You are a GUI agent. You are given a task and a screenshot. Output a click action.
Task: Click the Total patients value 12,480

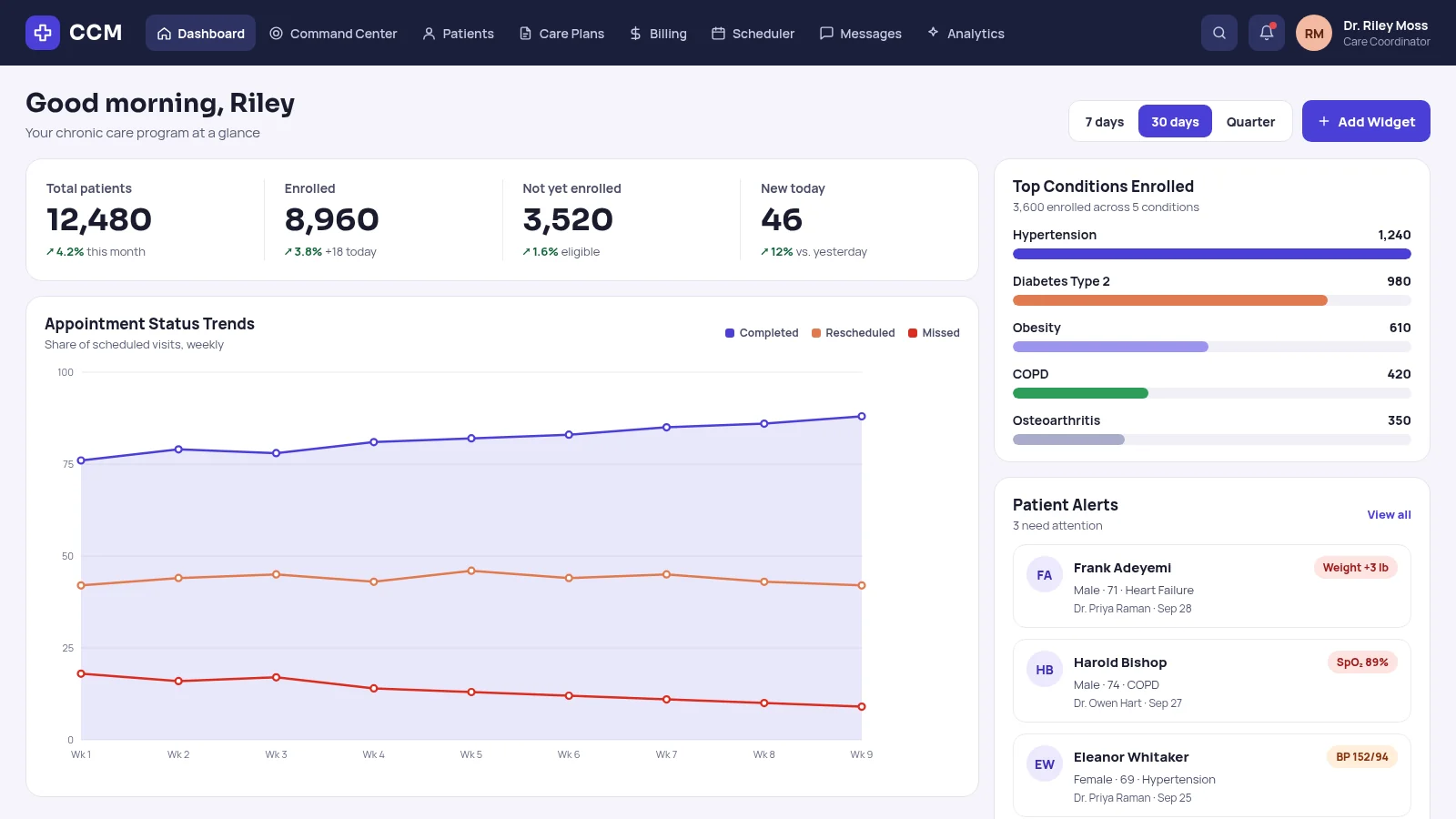tap(99, 219)
